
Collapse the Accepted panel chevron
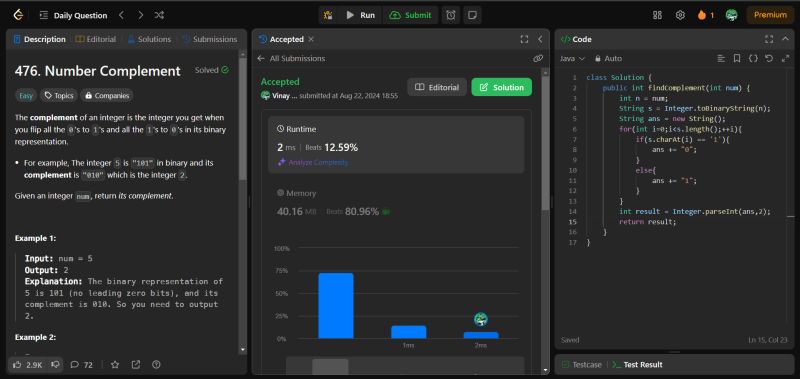click(x=540, y=39)
